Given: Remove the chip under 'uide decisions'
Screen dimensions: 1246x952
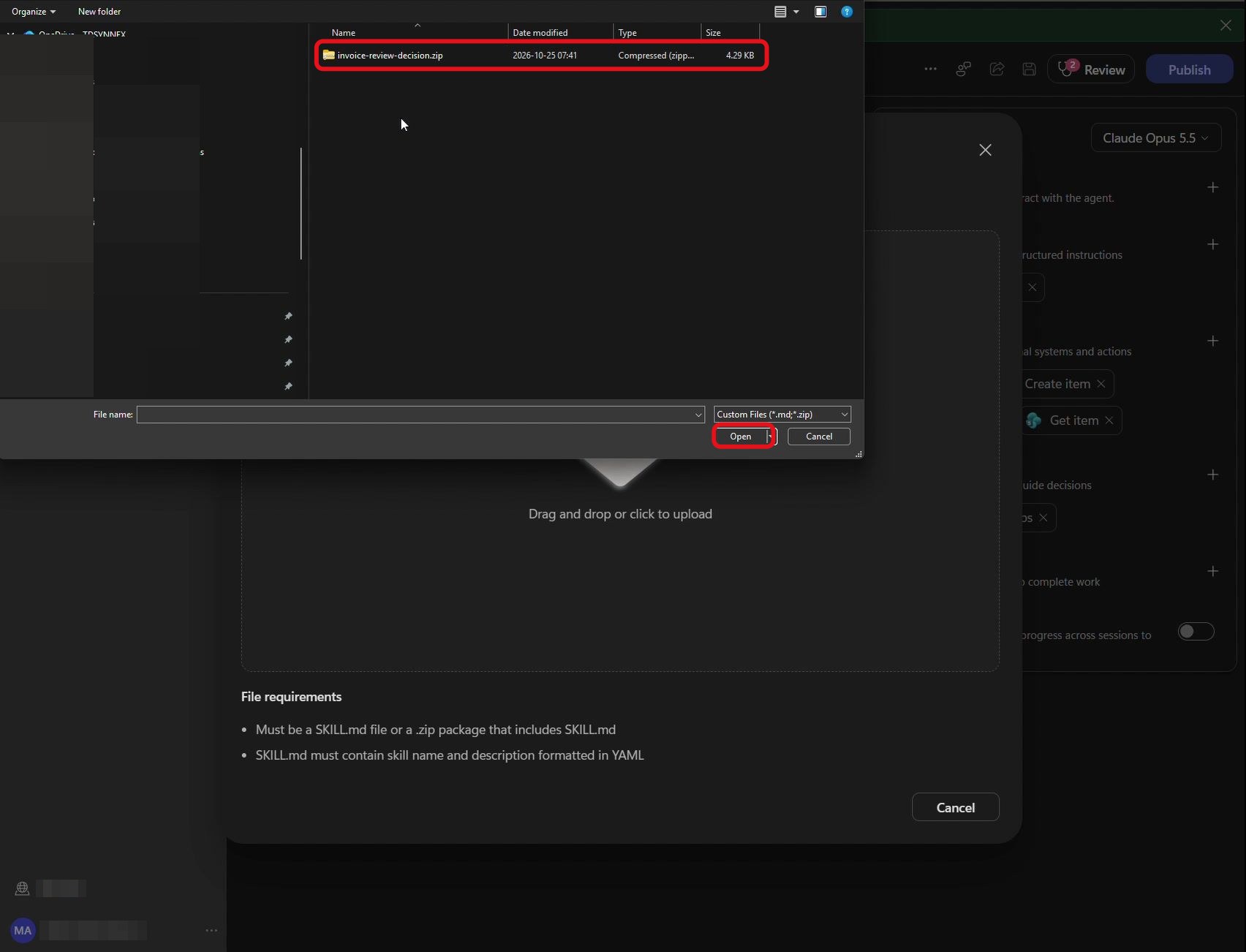Looking at the screenshot, I should [x=1043, y=518].
